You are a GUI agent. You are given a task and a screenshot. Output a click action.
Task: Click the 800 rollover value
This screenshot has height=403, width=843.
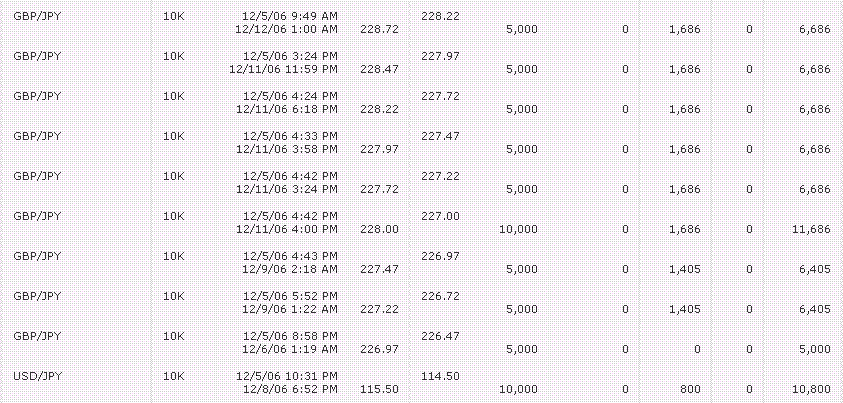tap(690, 389)
